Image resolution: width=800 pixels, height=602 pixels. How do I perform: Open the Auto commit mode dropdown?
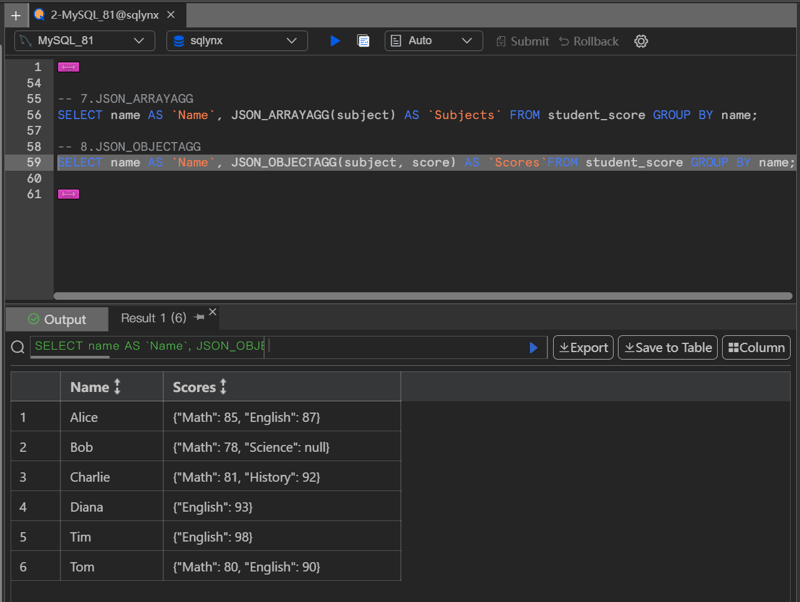click(x=433, y=41)
